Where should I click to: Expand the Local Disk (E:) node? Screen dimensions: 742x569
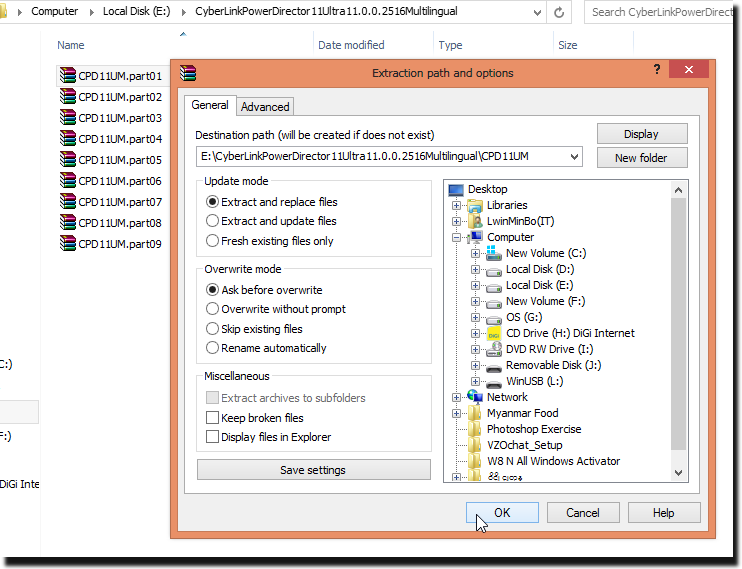pos(475,285)
